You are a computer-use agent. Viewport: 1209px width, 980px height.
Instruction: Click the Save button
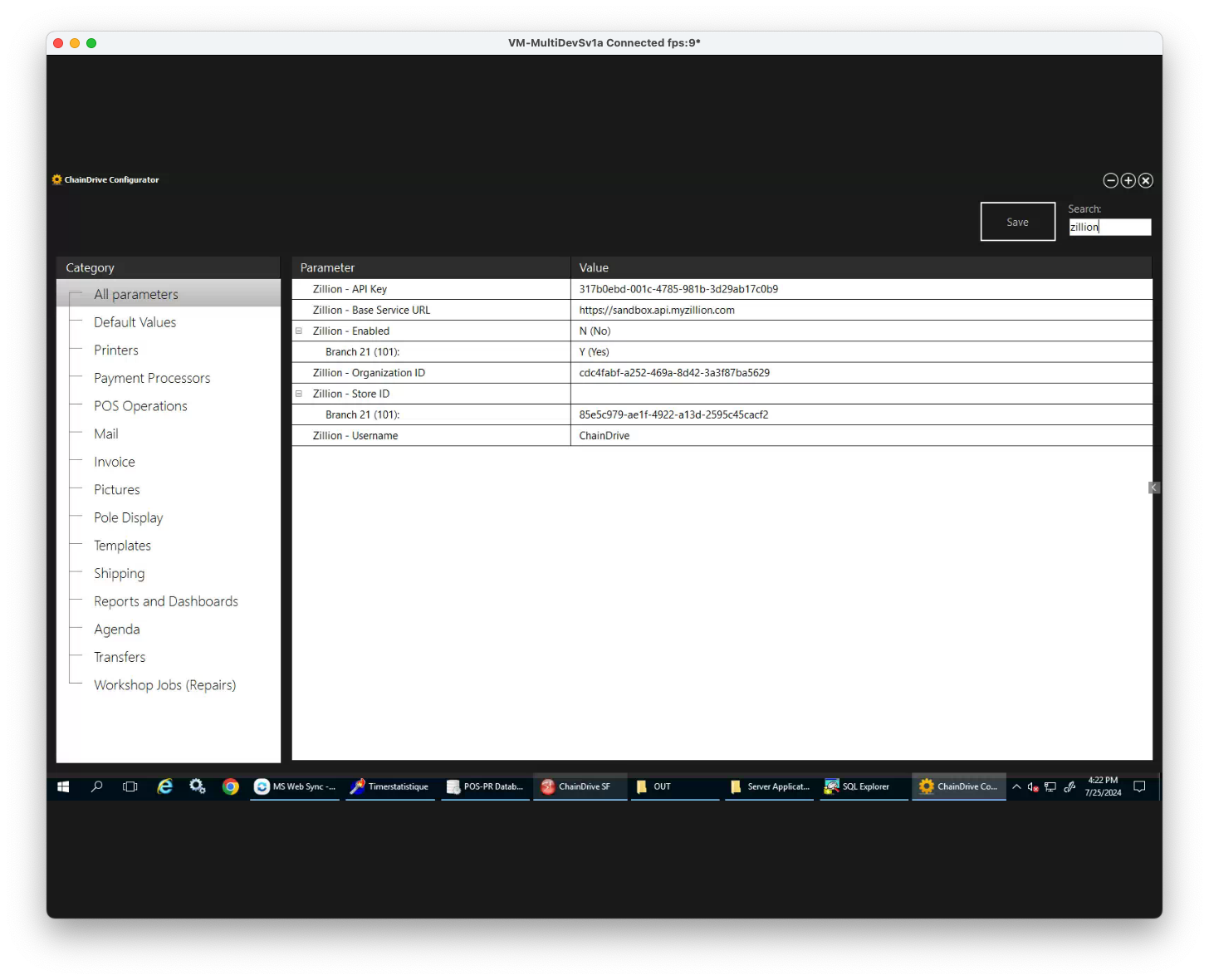[x=1018, y=222]
